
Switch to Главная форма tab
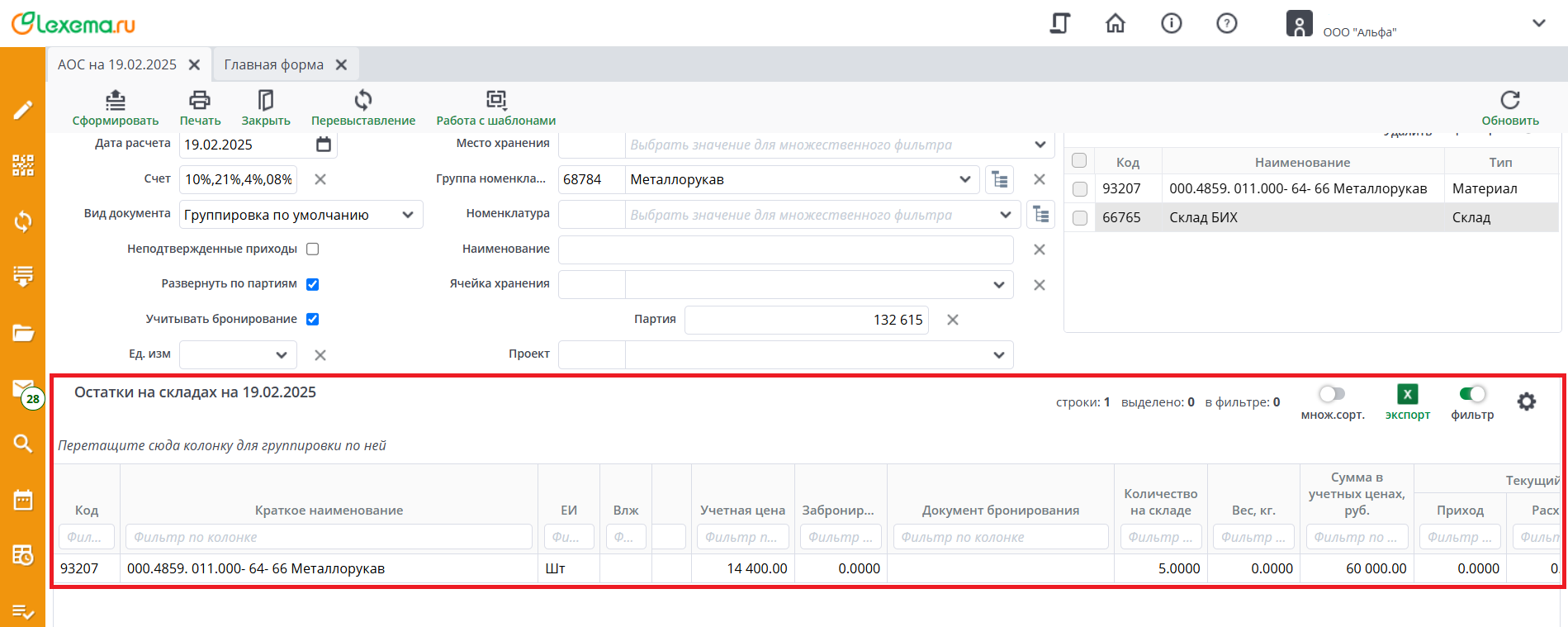pos(274,64)
